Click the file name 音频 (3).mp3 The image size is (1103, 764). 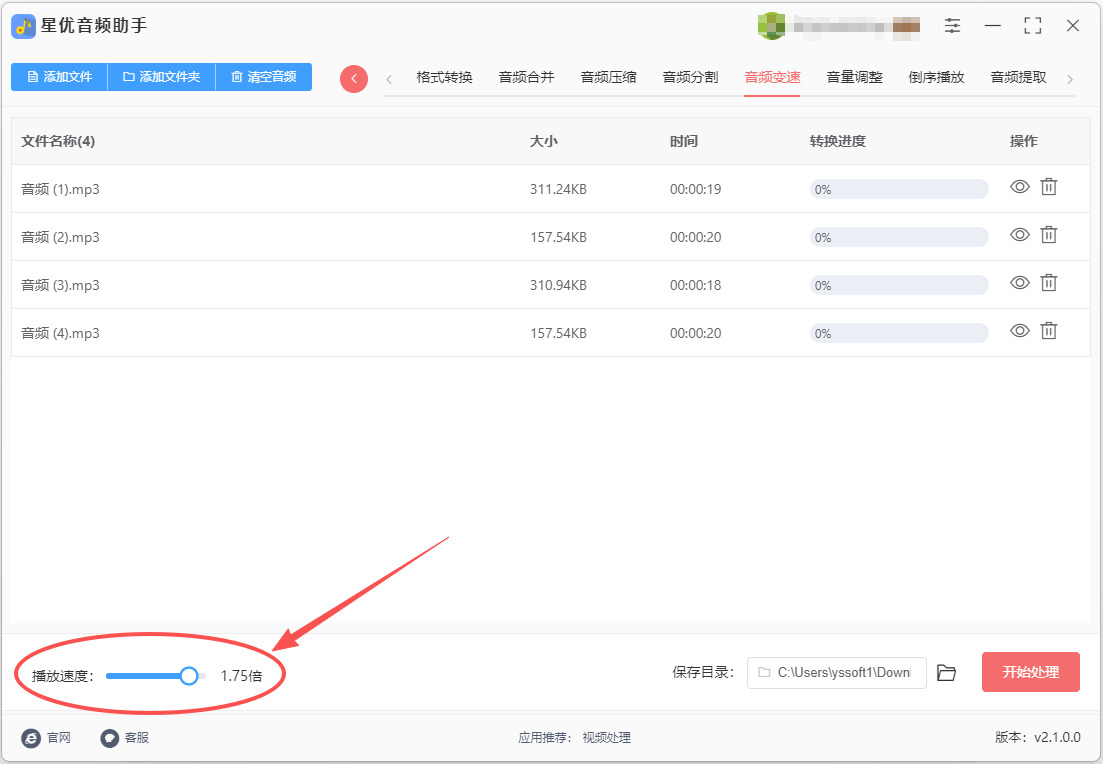(x=60, y=285)
